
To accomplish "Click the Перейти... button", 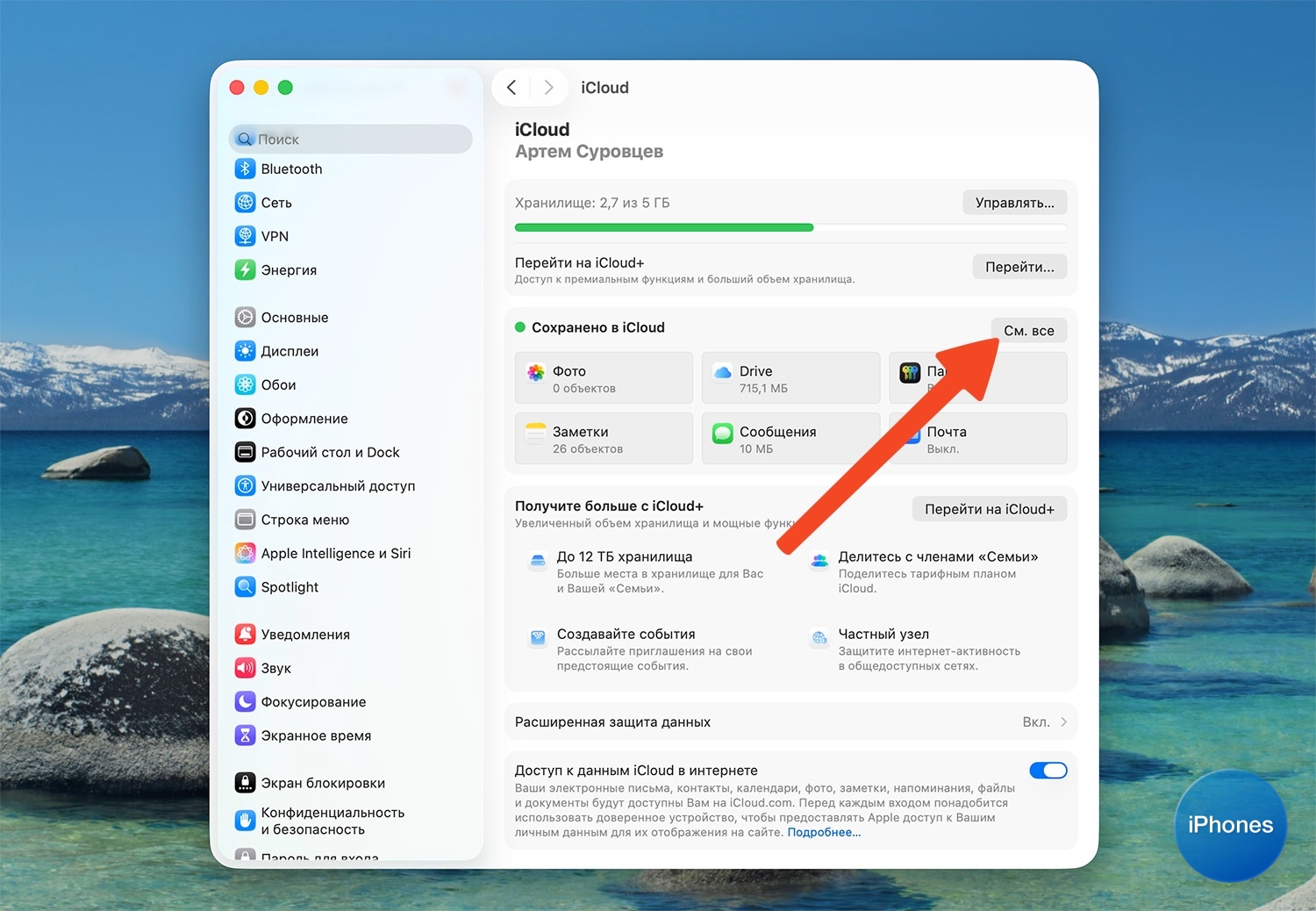I will pos(1019,267).
